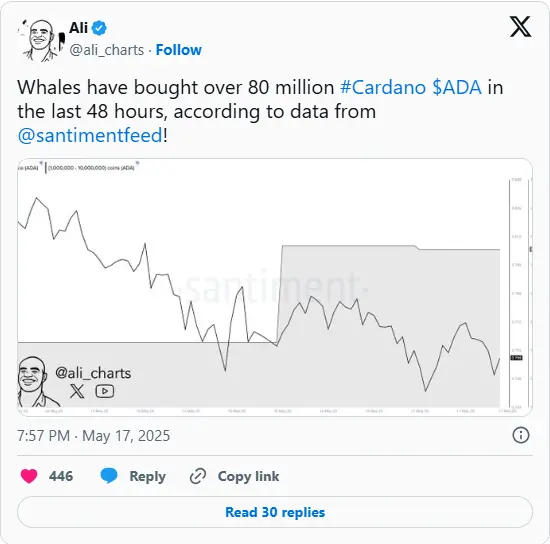Like the tweet with the heart icon
Viewport: 550px width, 544px height.
pos(29,476)
